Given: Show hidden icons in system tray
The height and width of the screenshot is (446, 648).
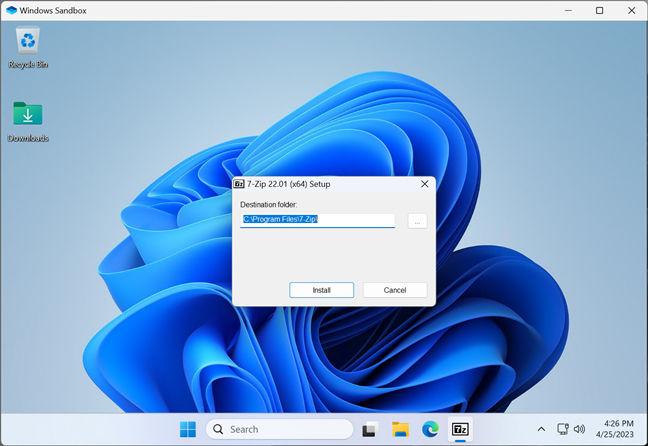Looking at the screenshot, I should (x=541, y=429).
